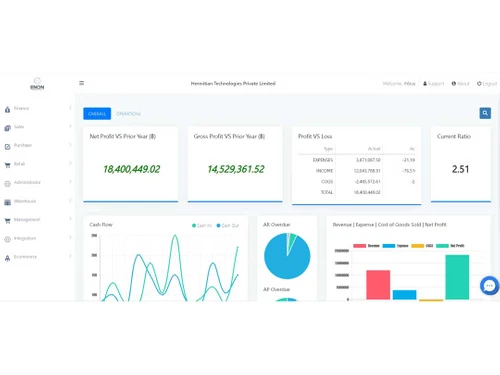The width and height of the screenshot is (500, 375).
Task: Click the gross profit value 14,529,361.52
Action: click(x=236, y=169)
